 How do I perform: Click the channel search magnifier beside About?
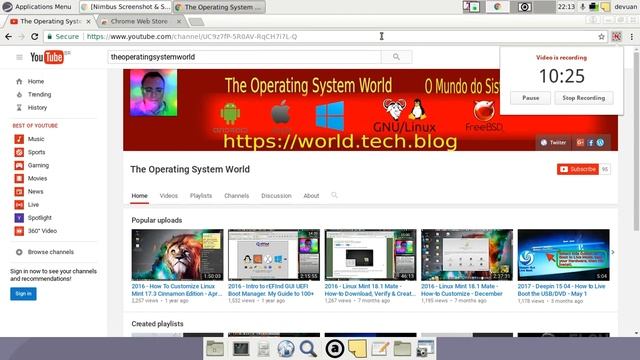(334, 195)
